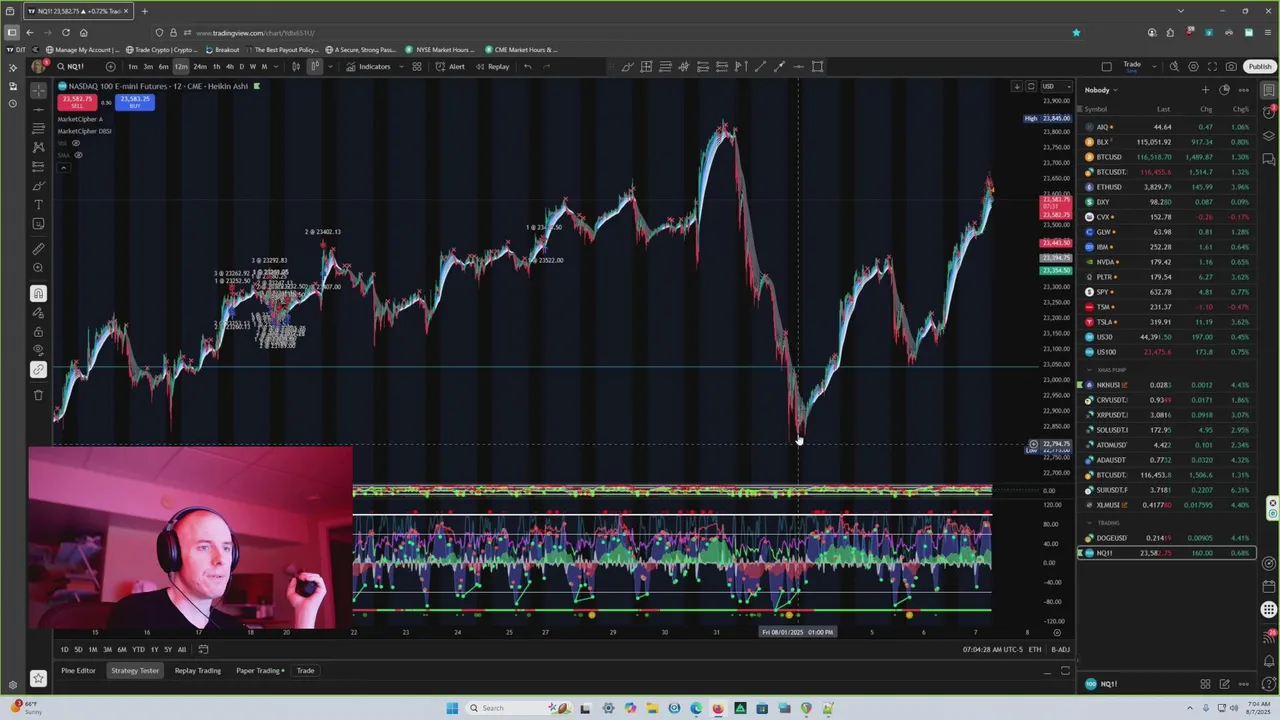This screenshot has width=1280, height=720.
Task: Open the Strategy Tester tab
Action: [x=135, y=670]
